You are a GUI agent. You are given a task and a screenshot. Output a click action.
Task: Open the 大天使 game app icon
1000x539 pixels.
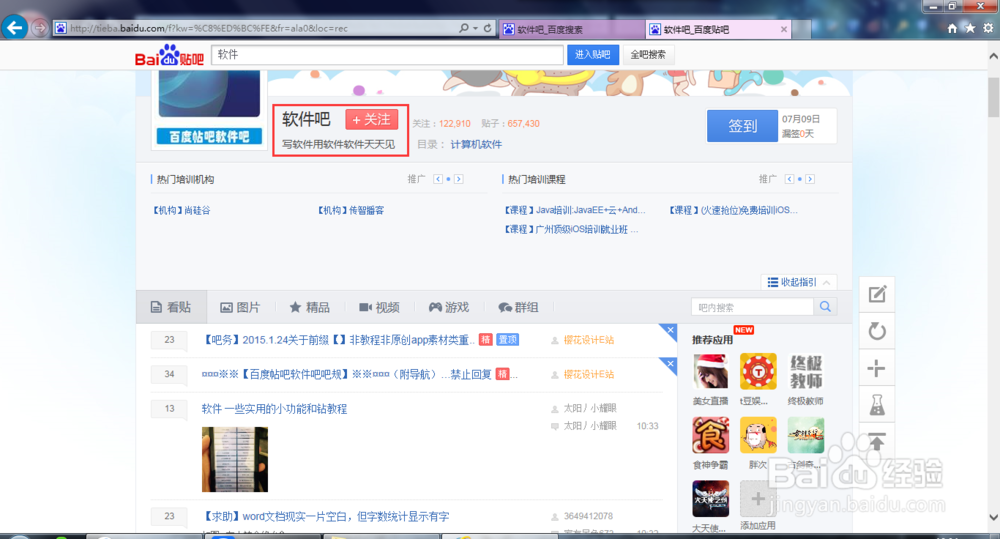[710, 499]
